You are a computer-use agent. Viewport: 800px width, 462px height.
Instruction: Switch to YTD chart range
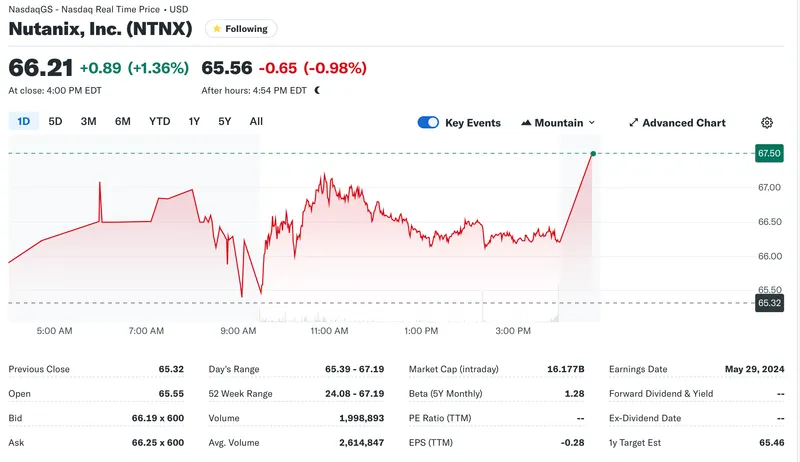pos(160,122)
